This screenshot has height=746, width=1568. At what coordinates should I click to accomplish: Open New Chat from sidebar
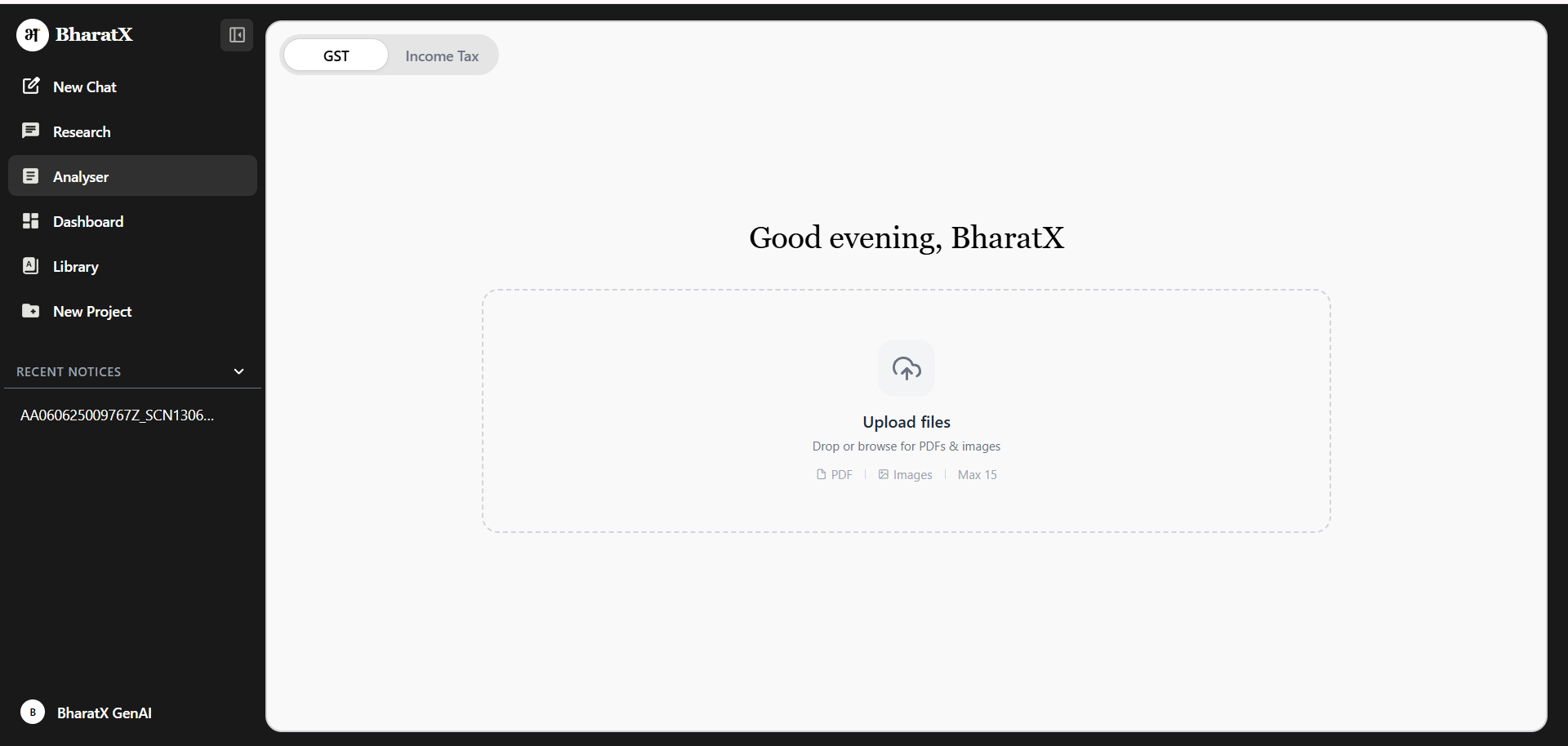click(x=132, y=87)
